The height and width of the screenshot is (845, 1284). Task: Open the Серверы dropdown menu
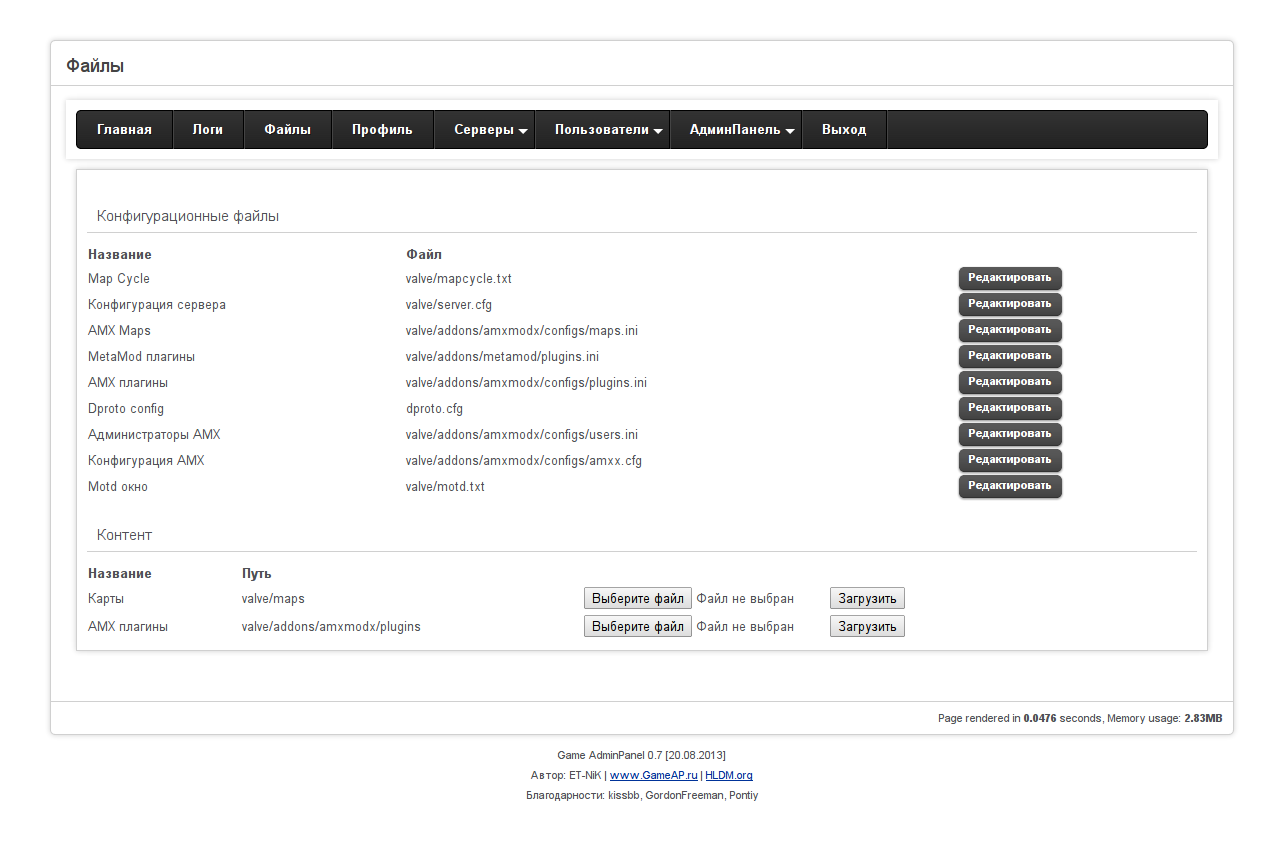tap(490, 130)
